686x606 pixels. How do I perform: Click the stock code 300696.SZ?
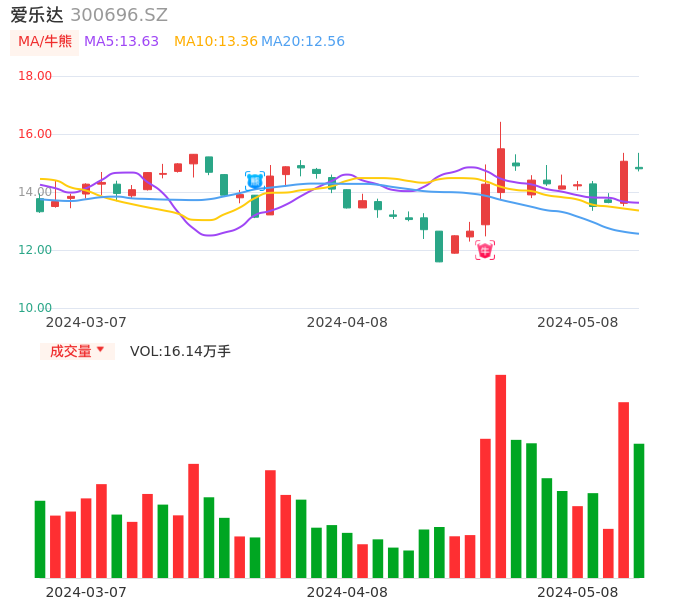(119, 15)
